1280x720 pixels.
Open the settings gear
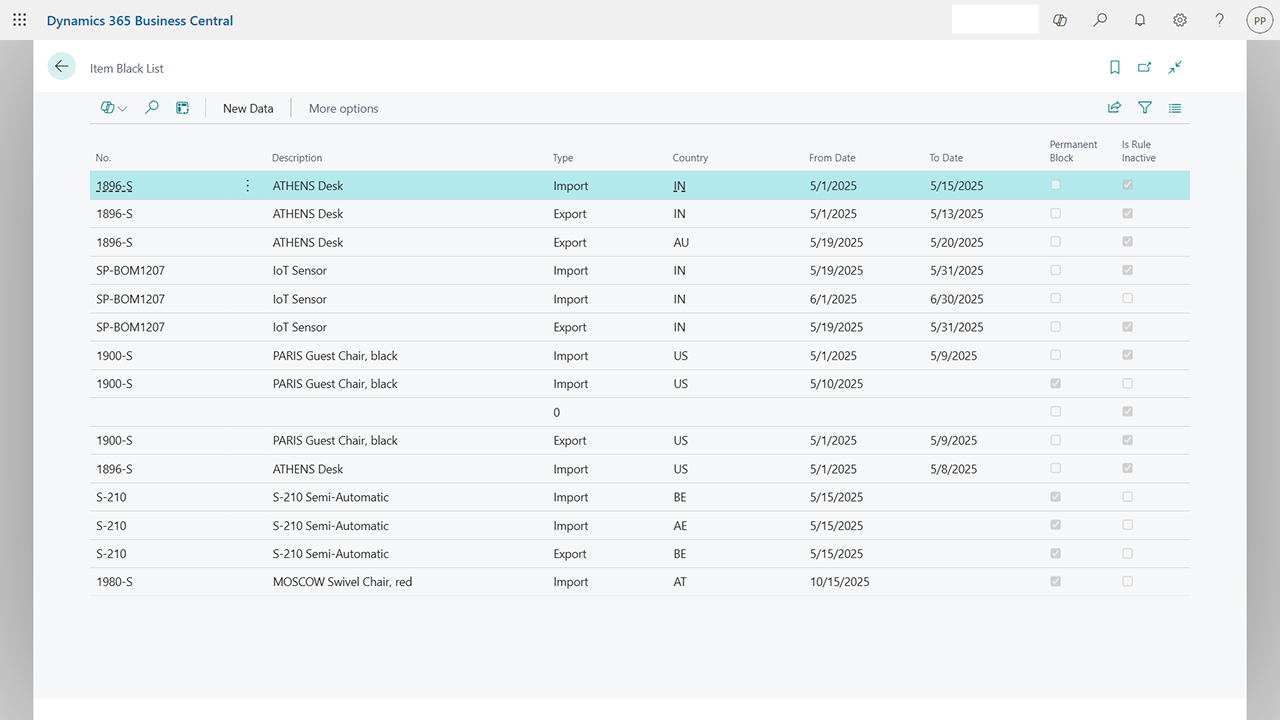point(1180,20)
